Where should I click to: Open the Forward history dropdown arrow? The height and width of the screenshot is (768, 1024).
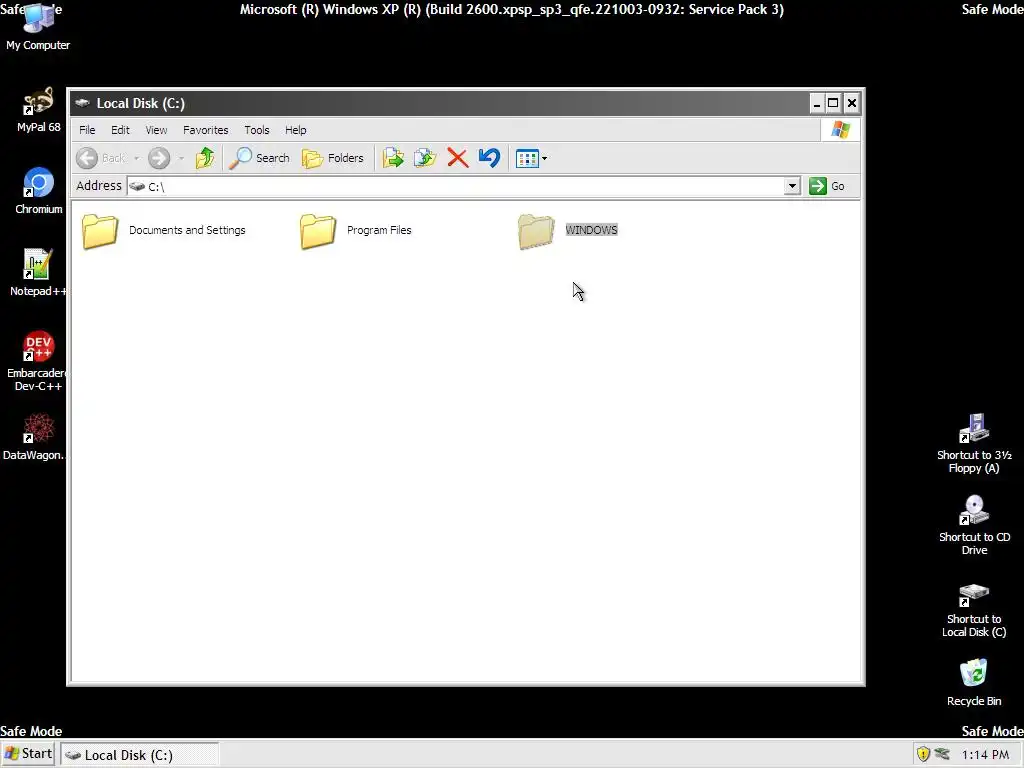(x=181, y=158)
